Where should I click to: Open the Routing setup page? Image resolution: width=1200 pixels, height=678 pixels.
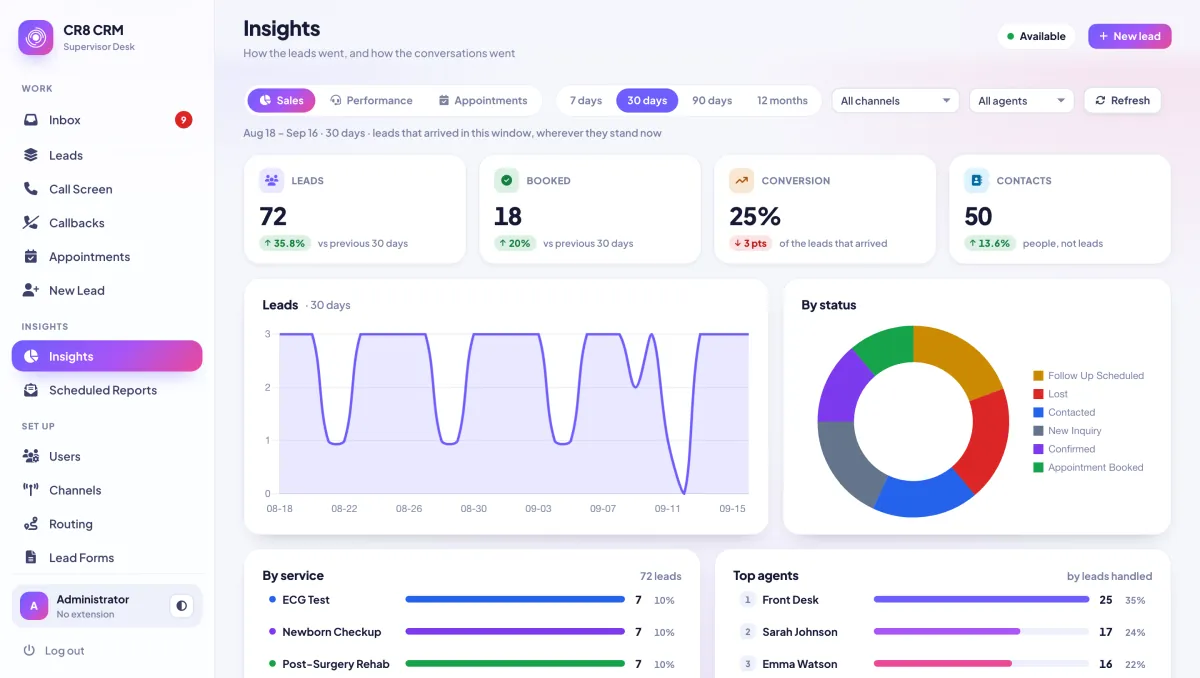[x=107, y=524]
